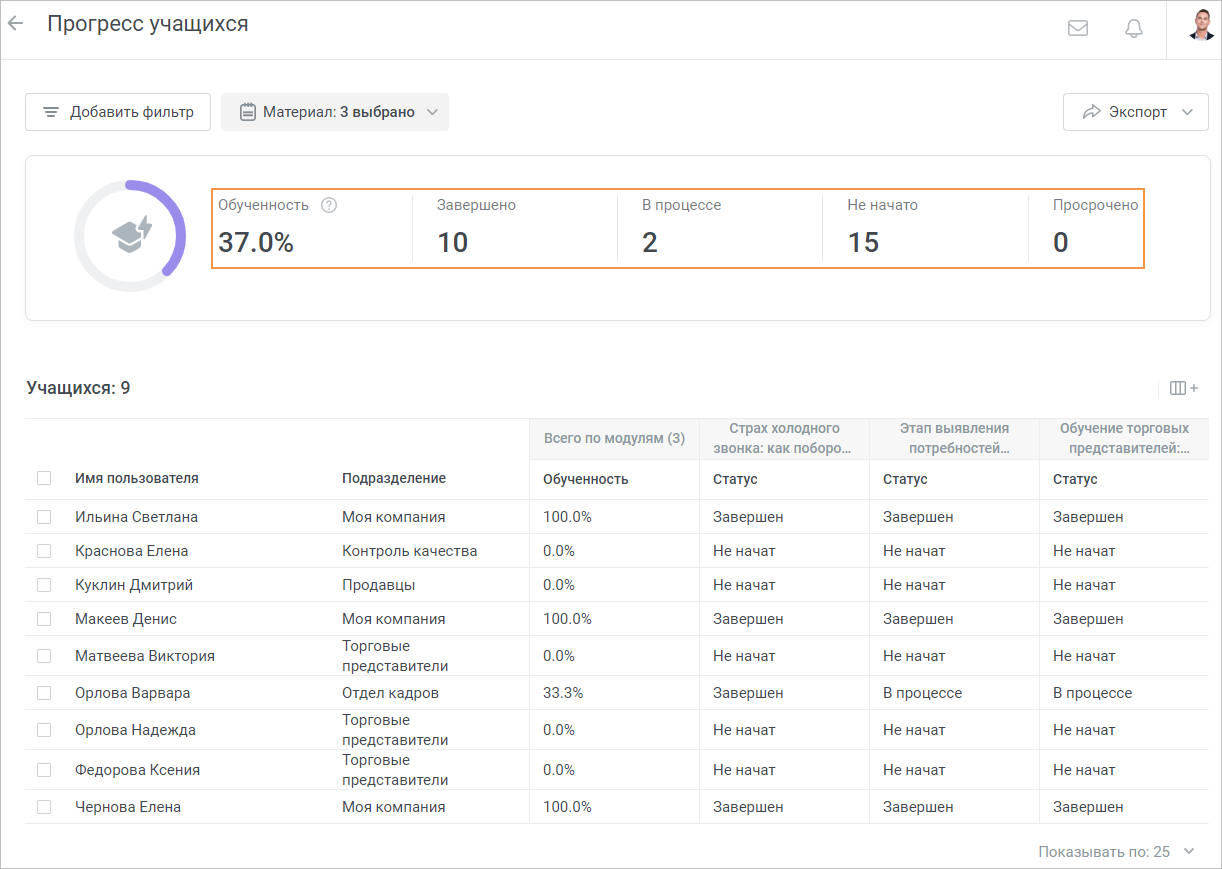Open user Чернова Елена
This screenshot has width=1222, height=869.
128,807
